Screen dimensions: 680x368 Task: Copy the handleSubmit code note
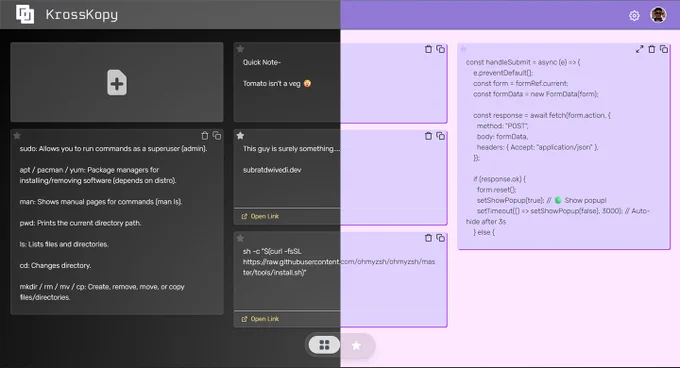point(664,49)
